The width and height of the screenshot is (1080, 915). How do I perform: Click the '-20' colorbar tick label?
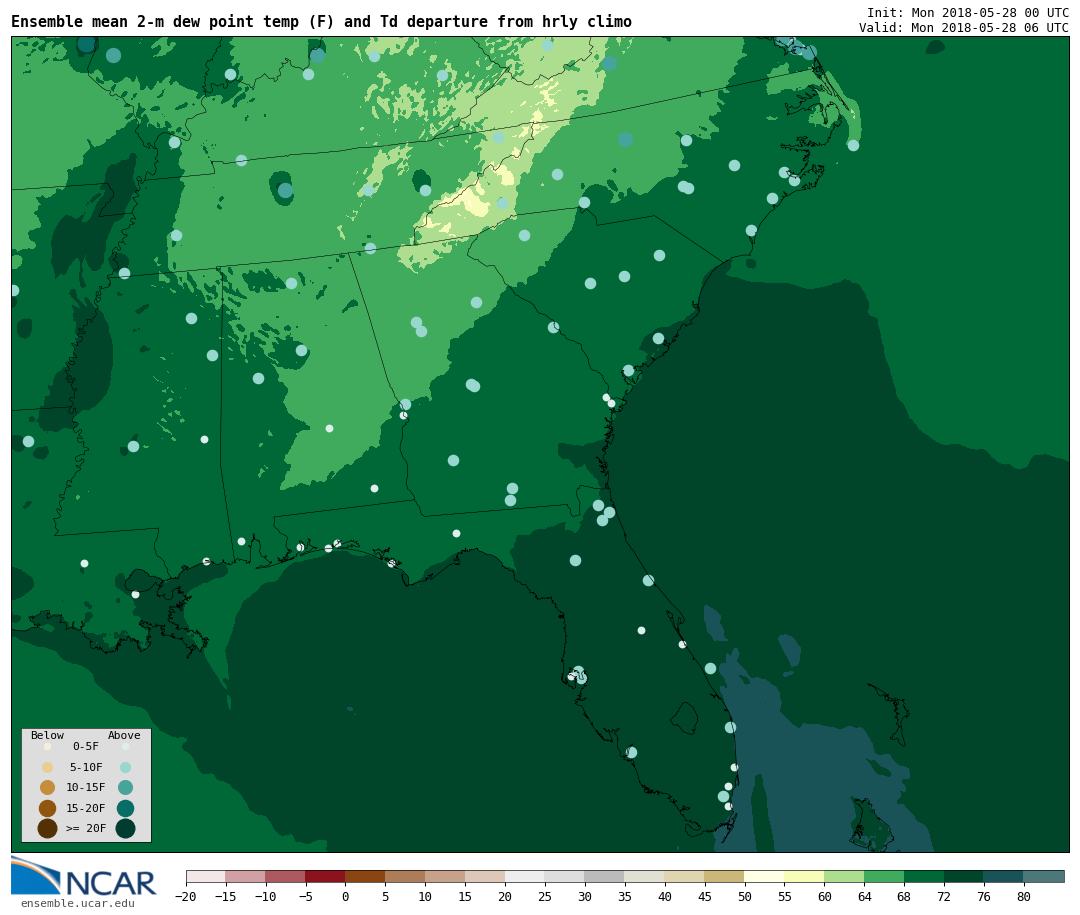pos(186,896)
